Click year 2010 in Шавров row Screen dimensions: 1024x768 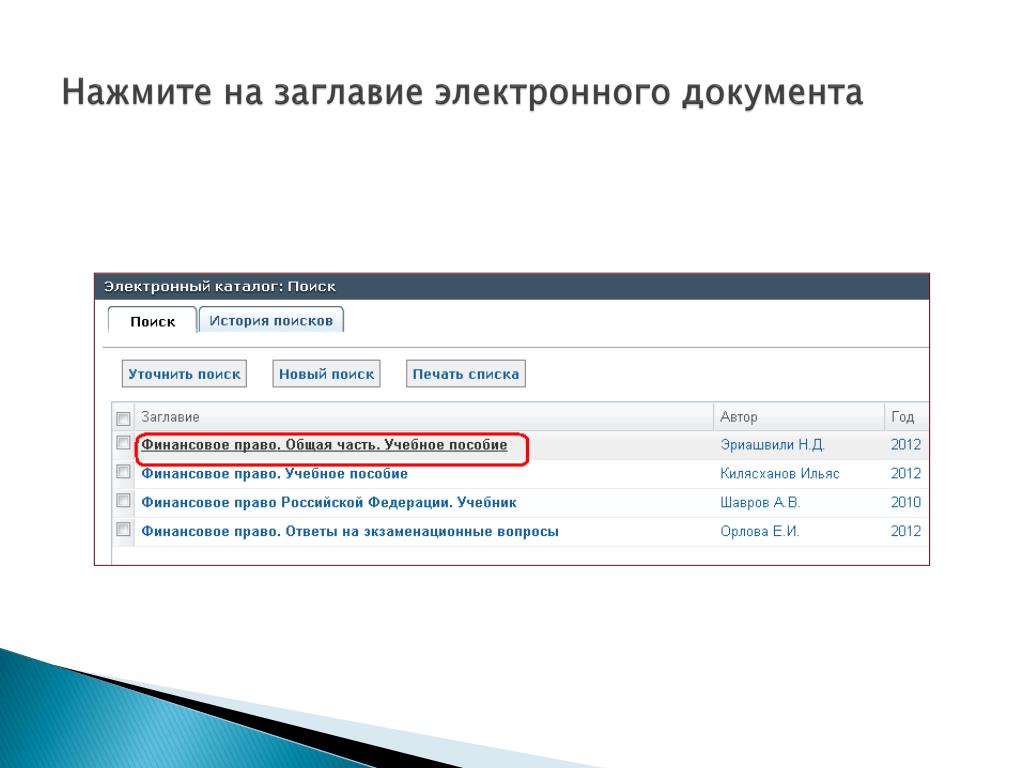pos(906,502)
